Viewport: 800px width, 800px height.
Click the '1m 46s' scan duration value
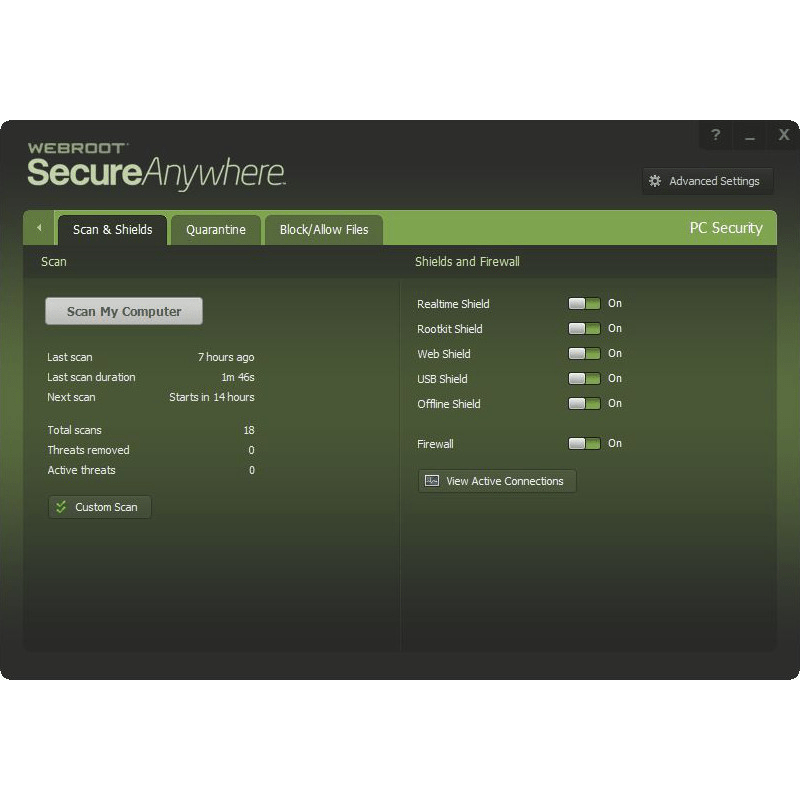tap(238, 377)
